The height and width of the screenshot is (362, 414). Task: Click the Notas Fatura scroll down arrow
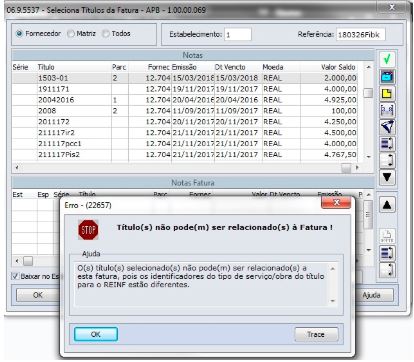click(x=368, y=250)
